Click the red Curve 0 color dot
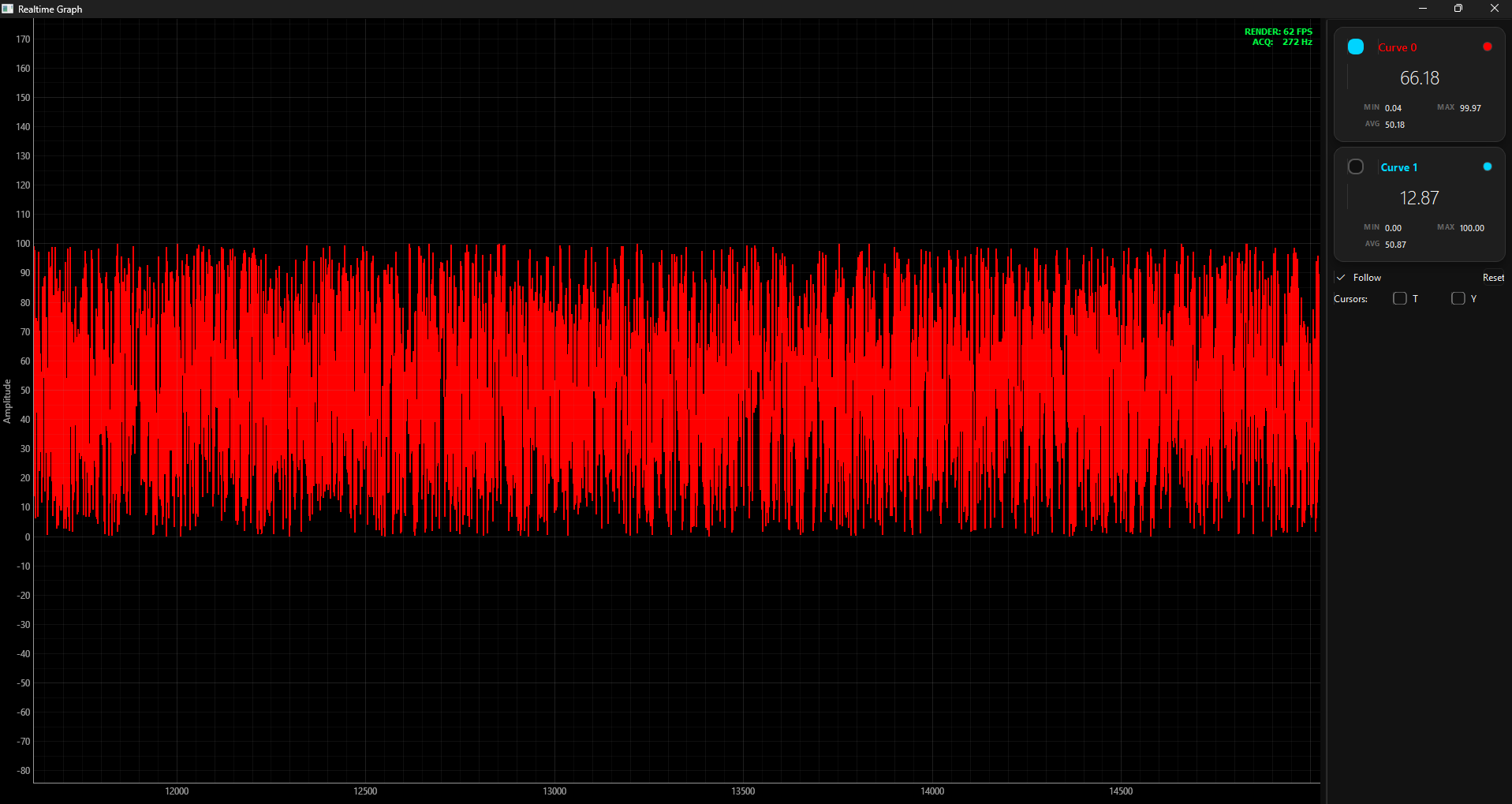Screen dimensions: 1512x804 [1487, 47]
